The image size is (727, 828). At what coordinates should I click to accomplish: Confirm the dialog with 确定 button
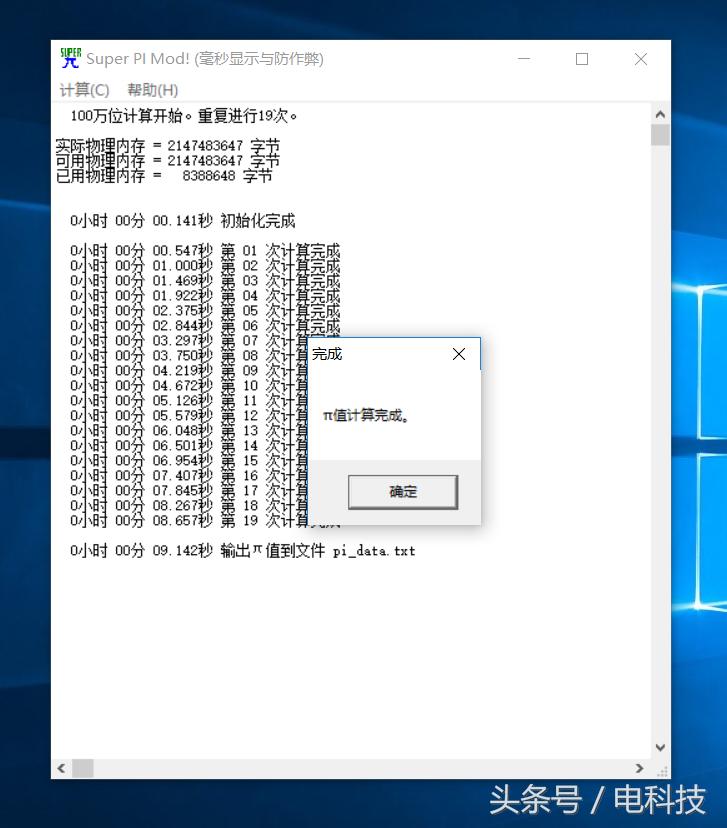(403, 492)
